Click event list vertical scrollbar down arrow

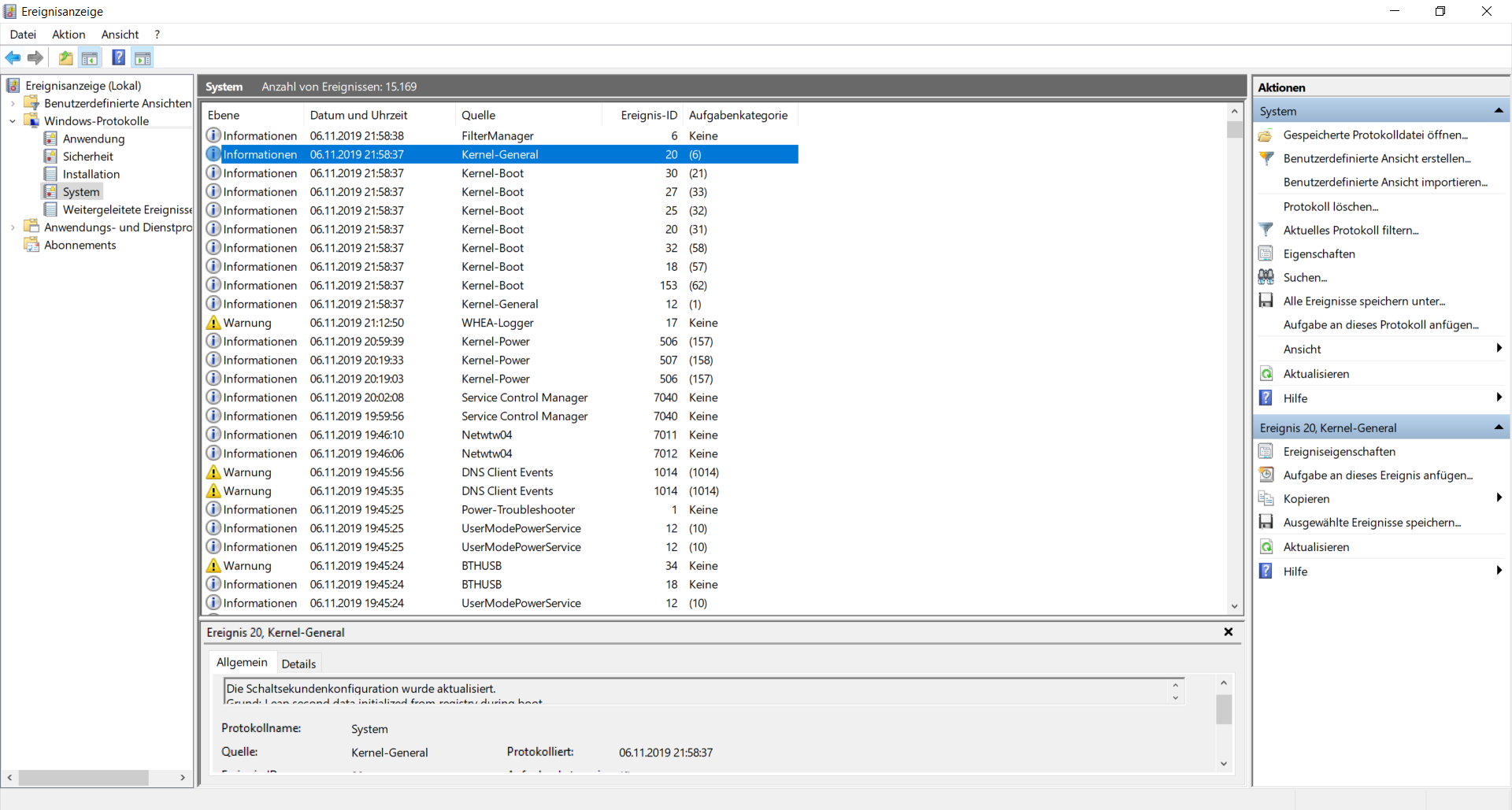1234,606
